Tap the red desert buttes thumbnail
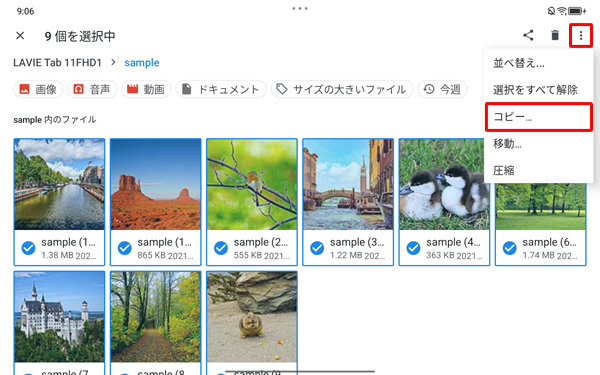600x375 pixels. (155, 184)
